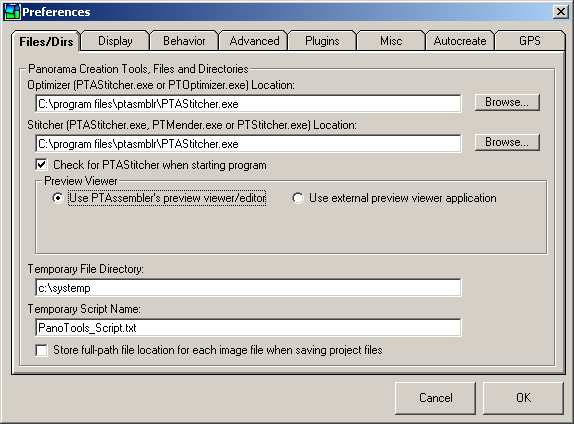Switch to the Display tab

[115, 41]
